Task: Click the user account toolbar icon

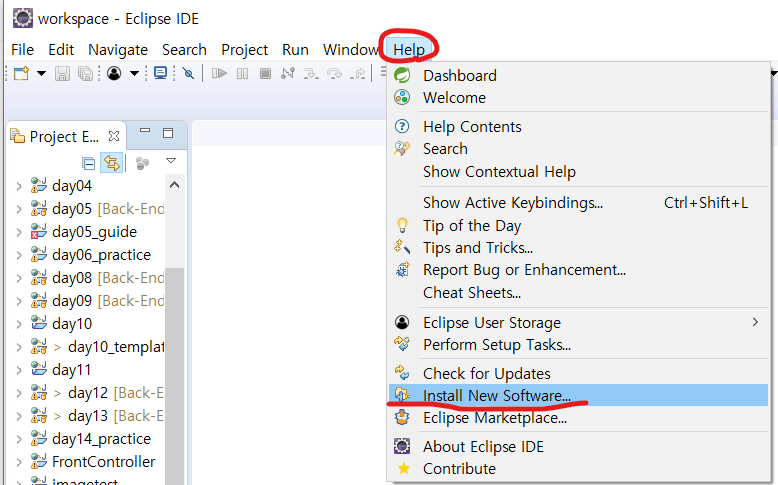Action: 114,74
